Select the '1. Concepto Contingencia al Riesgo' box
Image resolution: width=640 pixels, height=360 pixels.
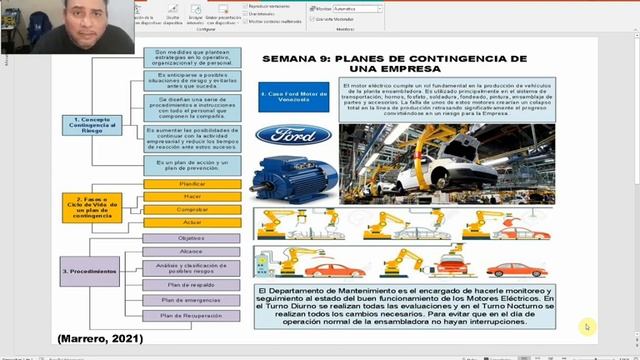[x=92, y=125]
